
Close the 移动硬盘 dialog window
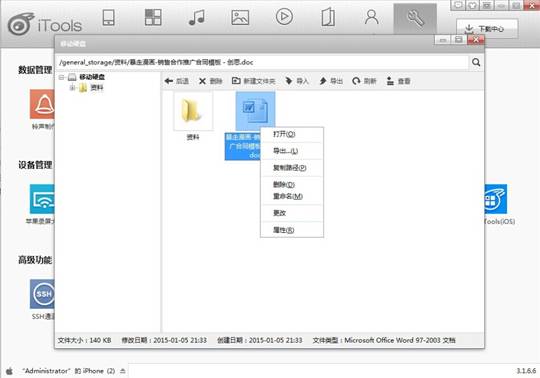476,40
